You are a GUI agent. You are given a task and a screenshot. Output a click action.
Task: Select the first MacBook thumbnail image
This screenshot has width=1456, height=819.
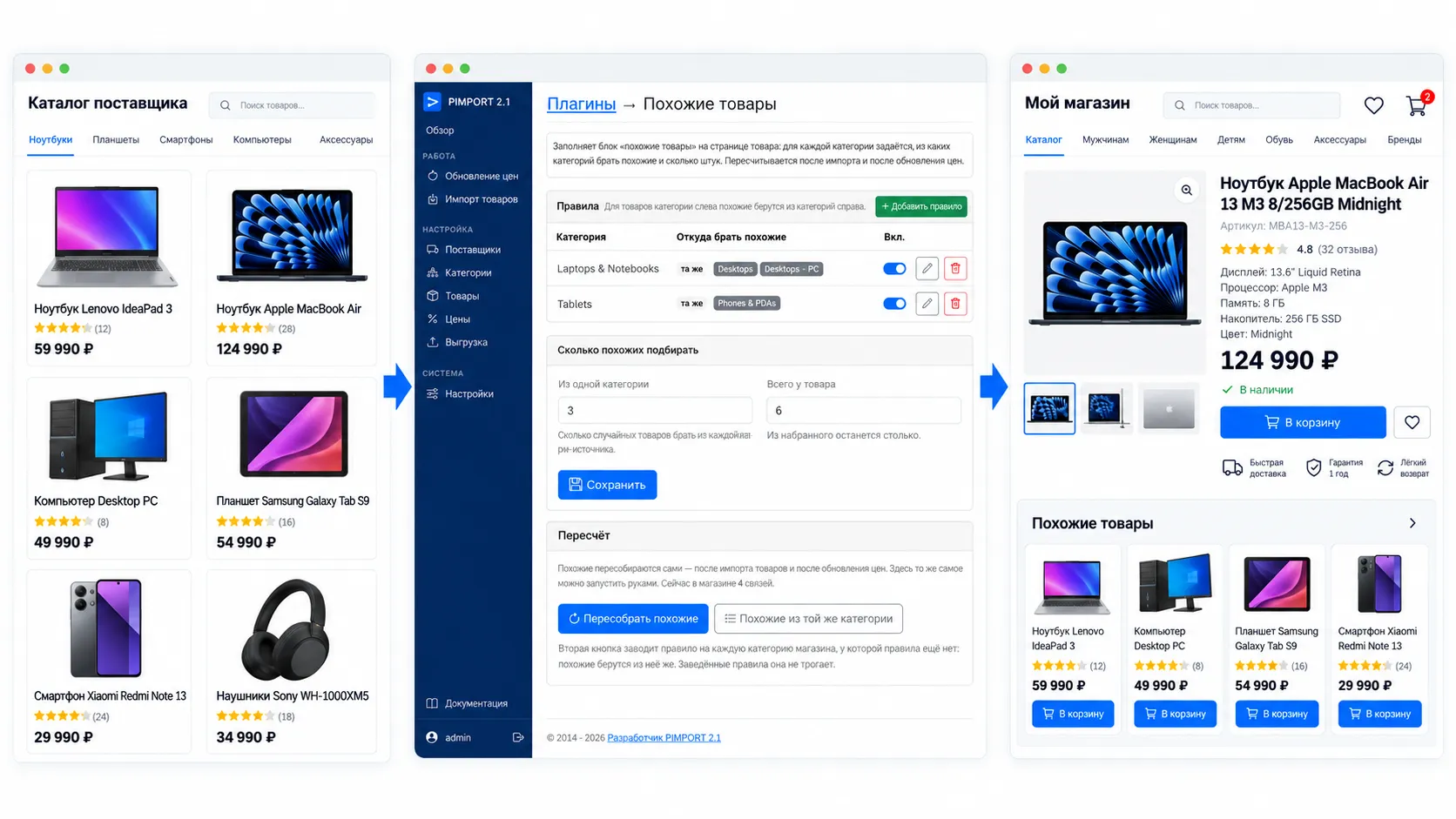pos(1049,408)
